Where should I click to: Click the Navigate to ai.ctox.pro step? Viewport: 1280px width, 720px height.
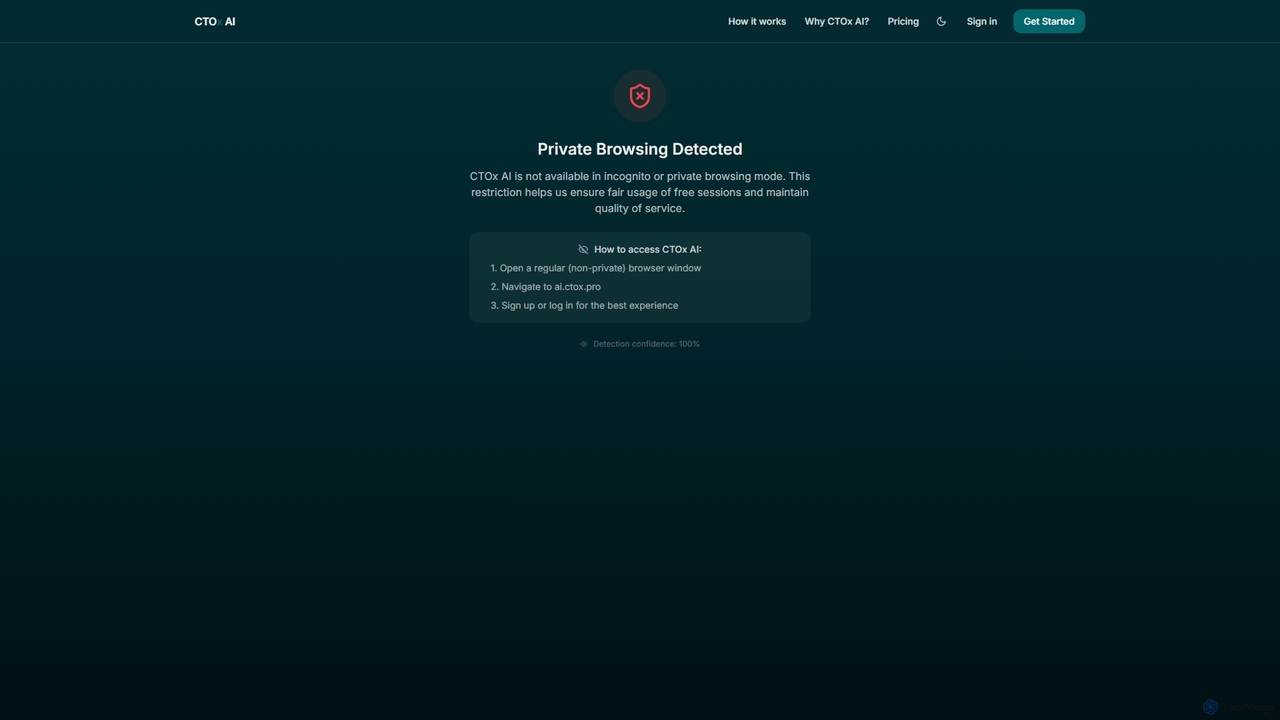[546, 287]
